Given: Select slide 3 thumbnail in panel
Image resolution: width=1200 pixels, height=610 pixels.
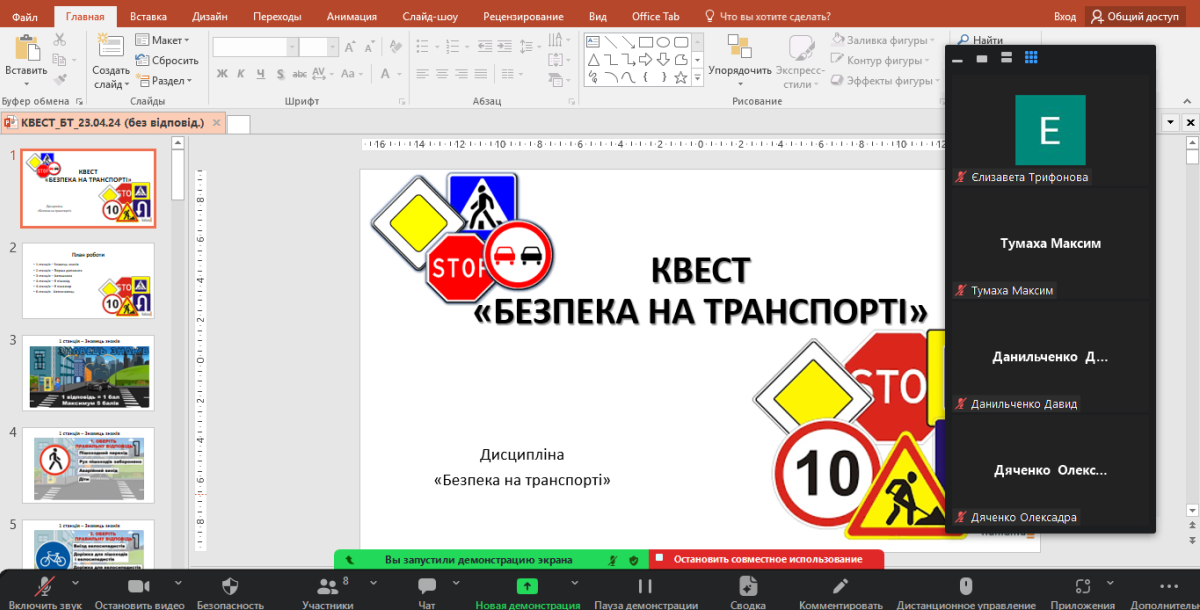Looking at the screenshot, I should [x=88, y=372].
